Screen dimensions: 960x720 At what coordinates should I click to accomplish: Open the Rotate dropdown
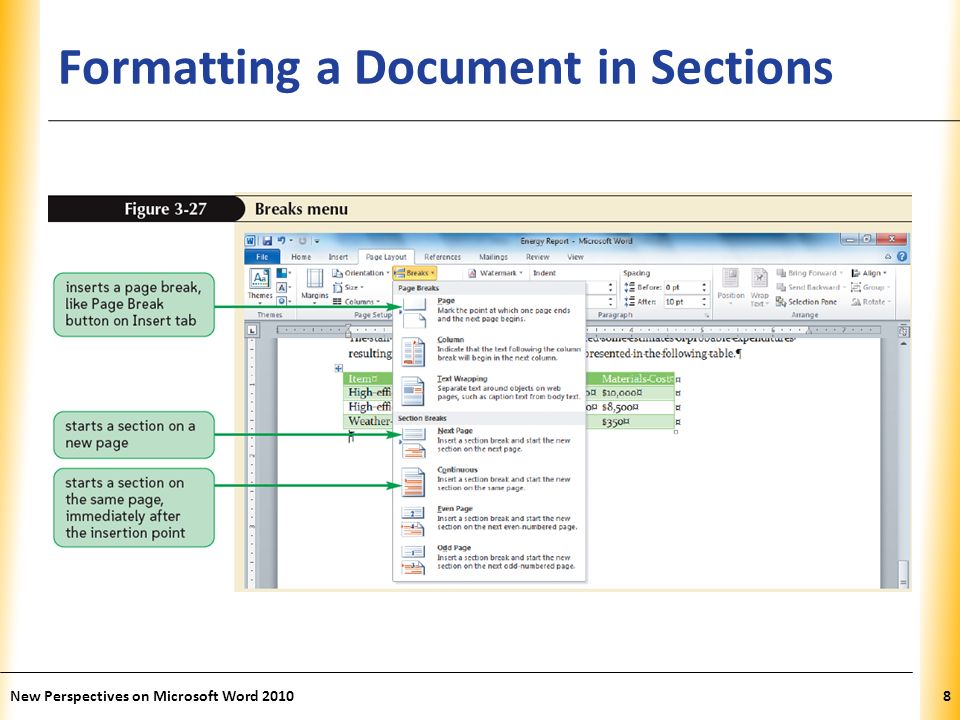[871, 302]
